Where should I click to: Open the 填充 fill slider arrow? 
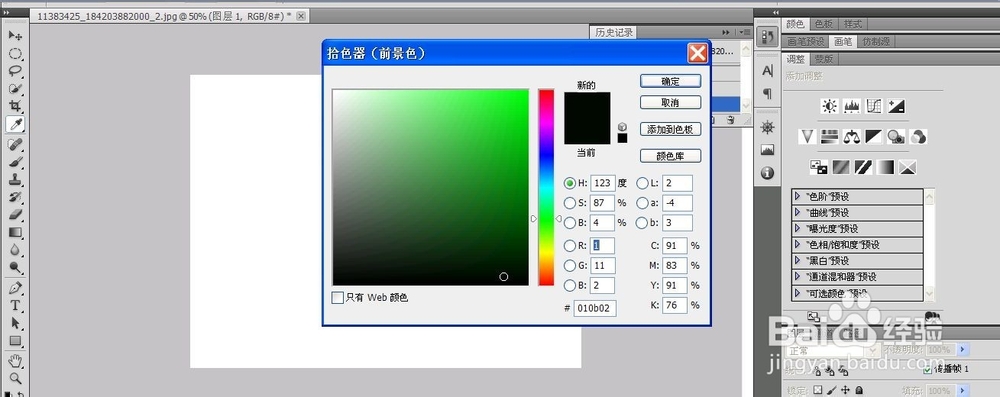point(963,390)
